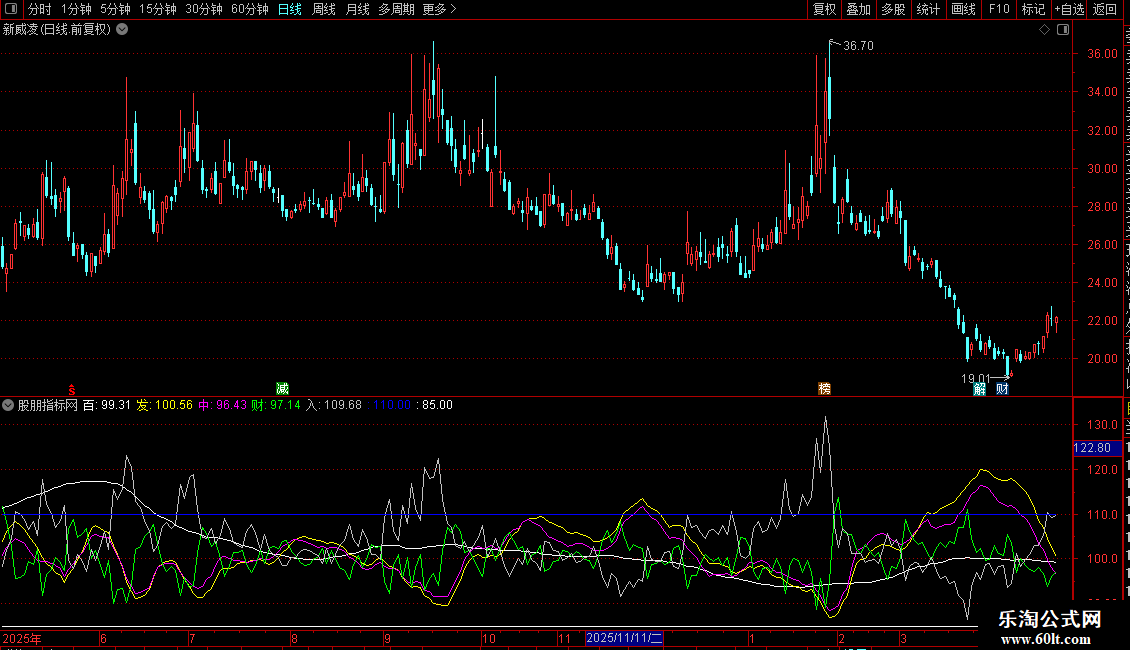Click the 入: 109.68 value
This screenshot has height=650, width=1130.
[334, 405]
